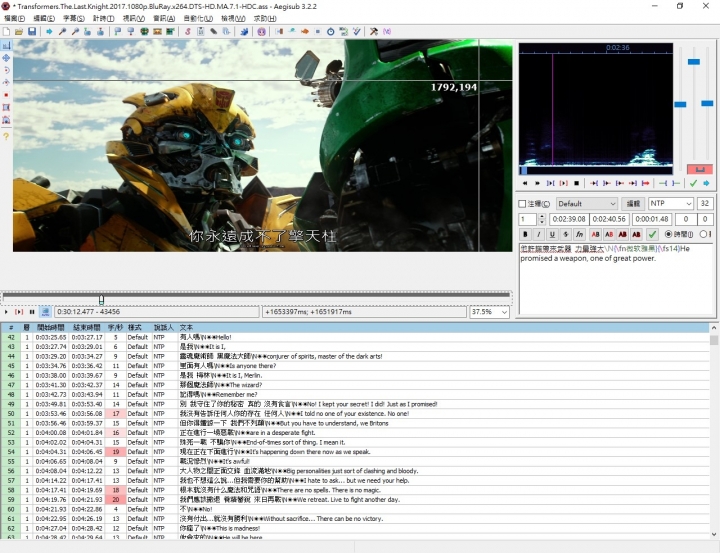Go to next line in audio panel

537,183
